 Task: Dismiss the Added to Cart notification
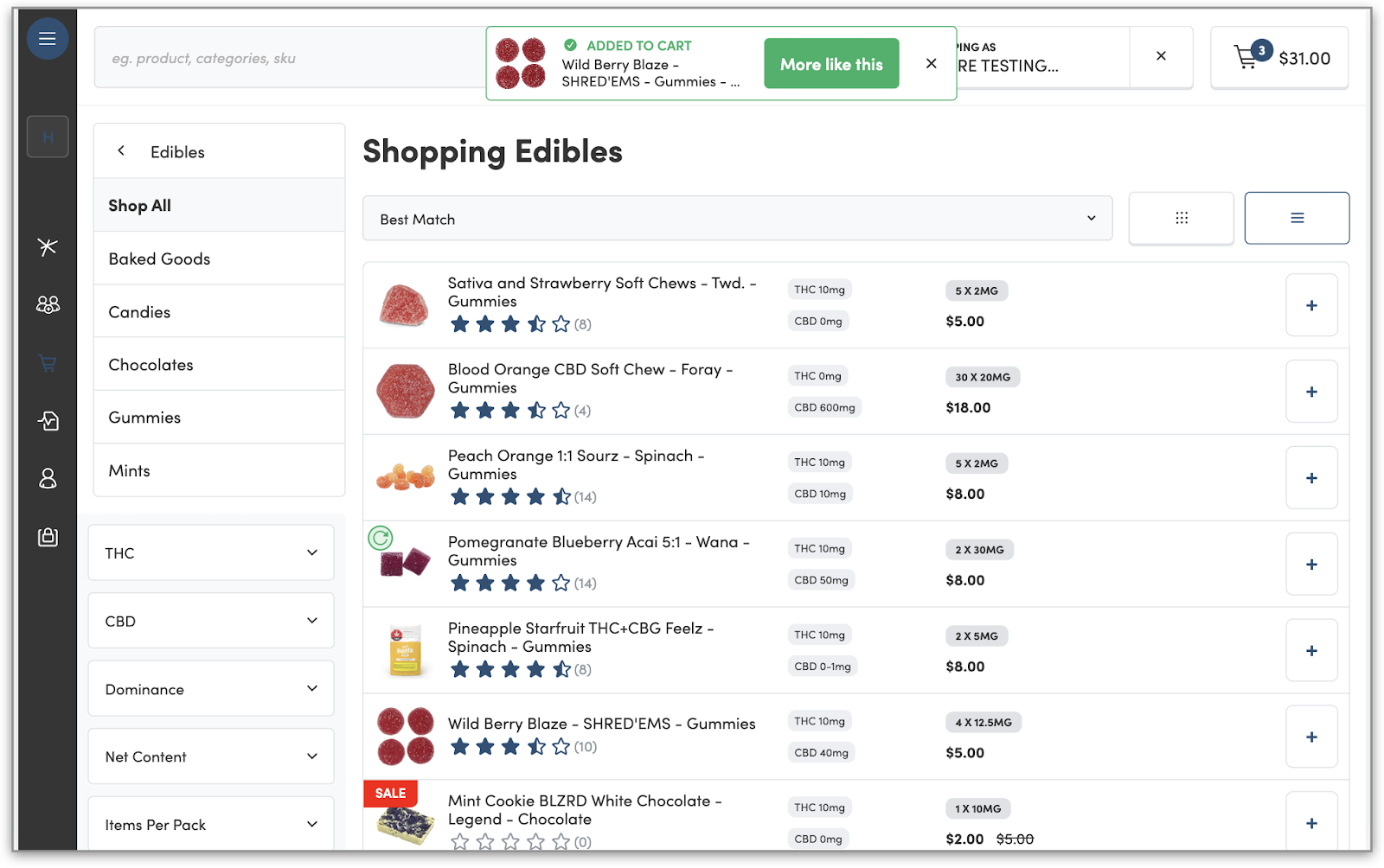(x=931, y=63)
